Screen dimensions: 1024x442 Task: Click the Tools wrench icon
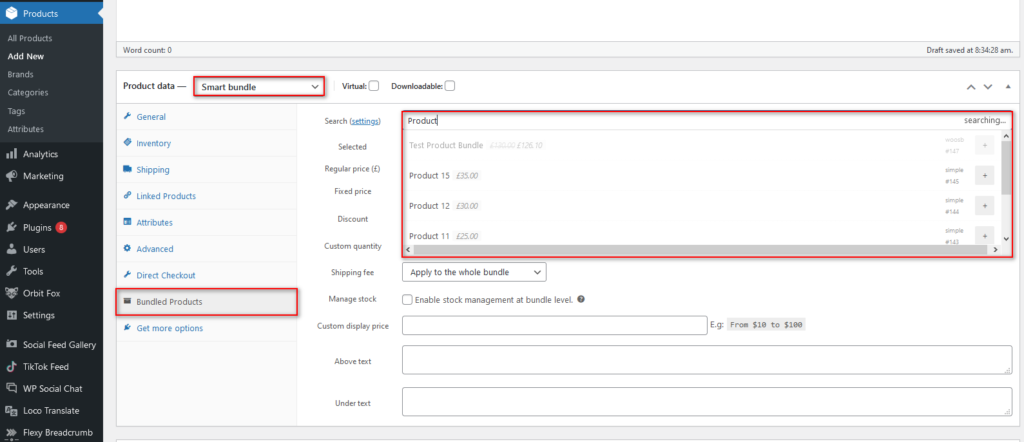click(x=11, y=271)
